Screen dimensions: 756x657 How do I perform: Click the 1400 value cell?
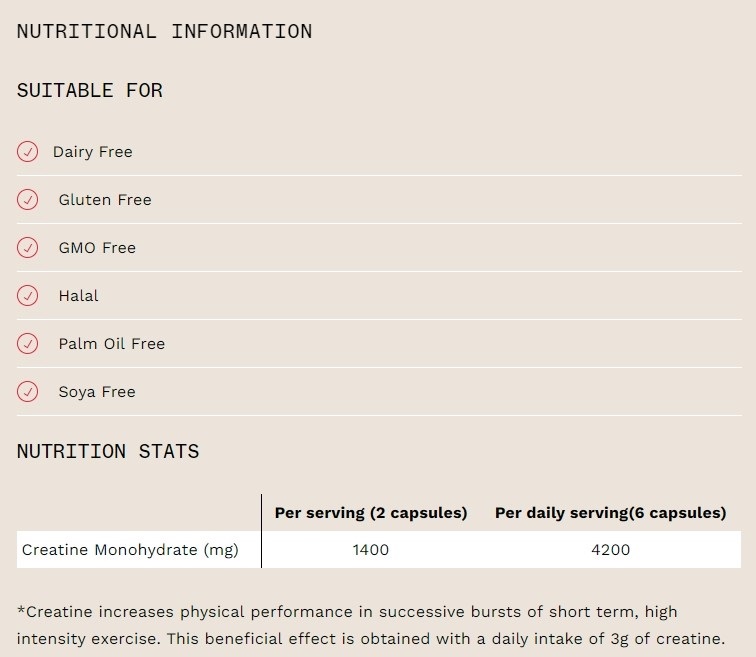pyautogui.click(x=371, y=550)
